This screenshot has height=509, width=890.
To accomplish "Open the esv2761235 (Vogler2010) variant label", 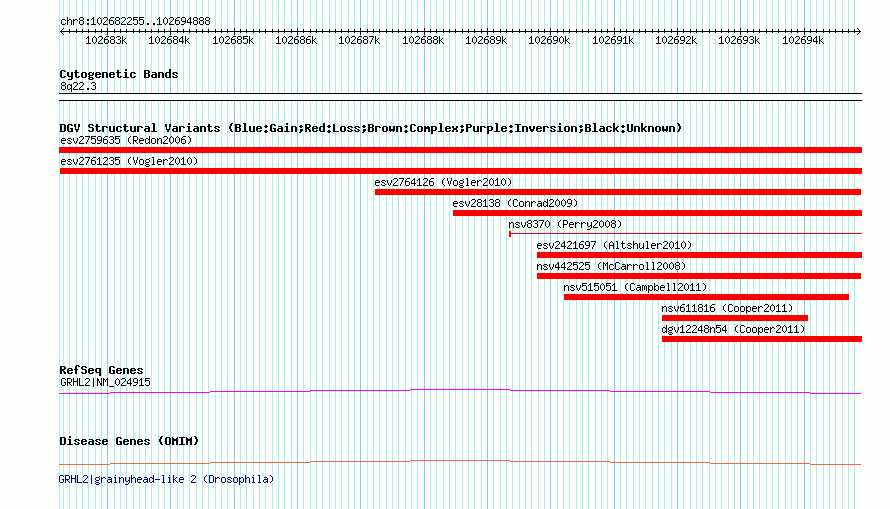I will click(x=129, y=161).
